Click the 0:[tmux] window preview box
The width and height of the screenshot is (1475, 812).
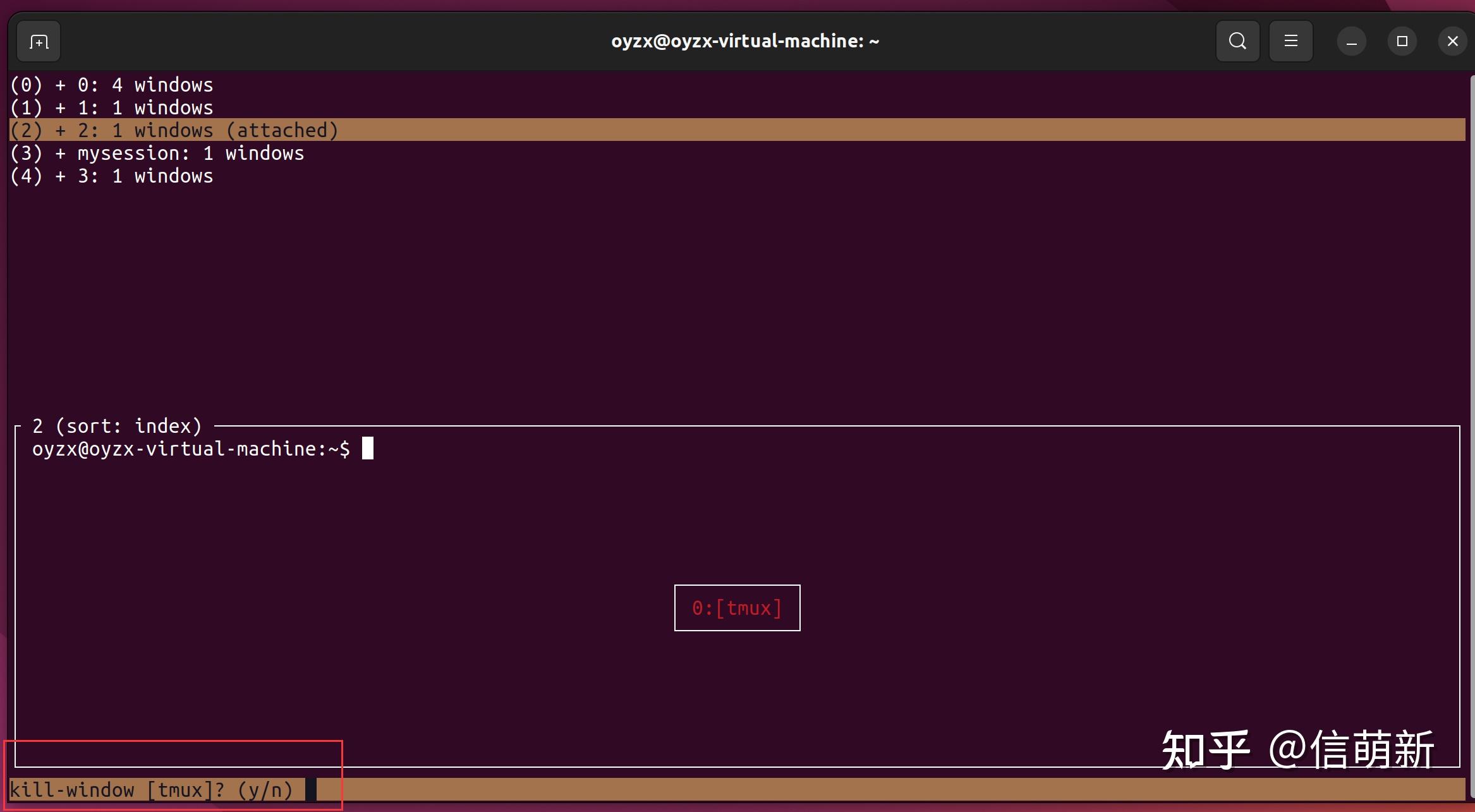coord(736,607)
